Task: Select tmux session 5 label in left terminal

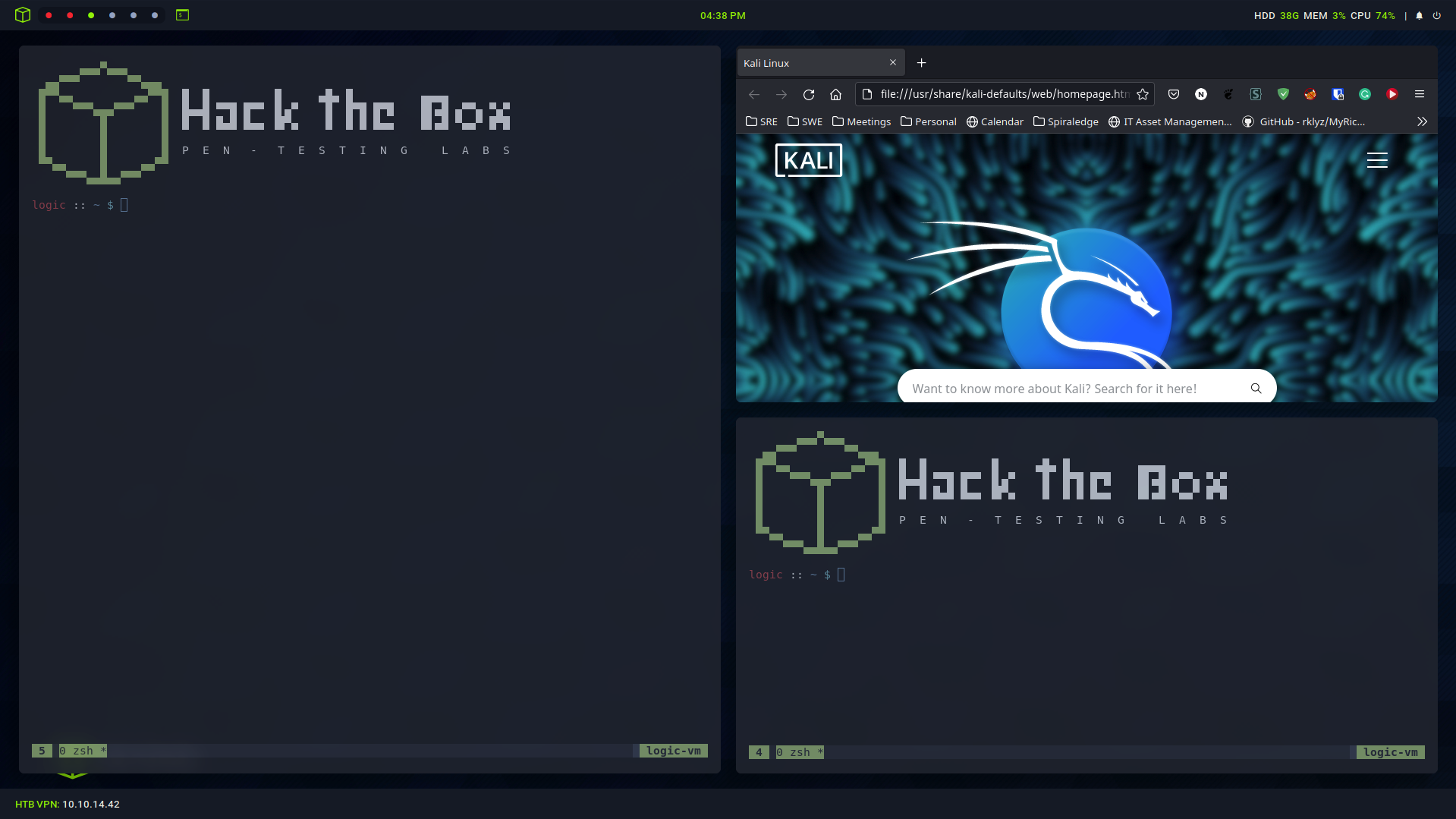Action: (x=42, y=751)
